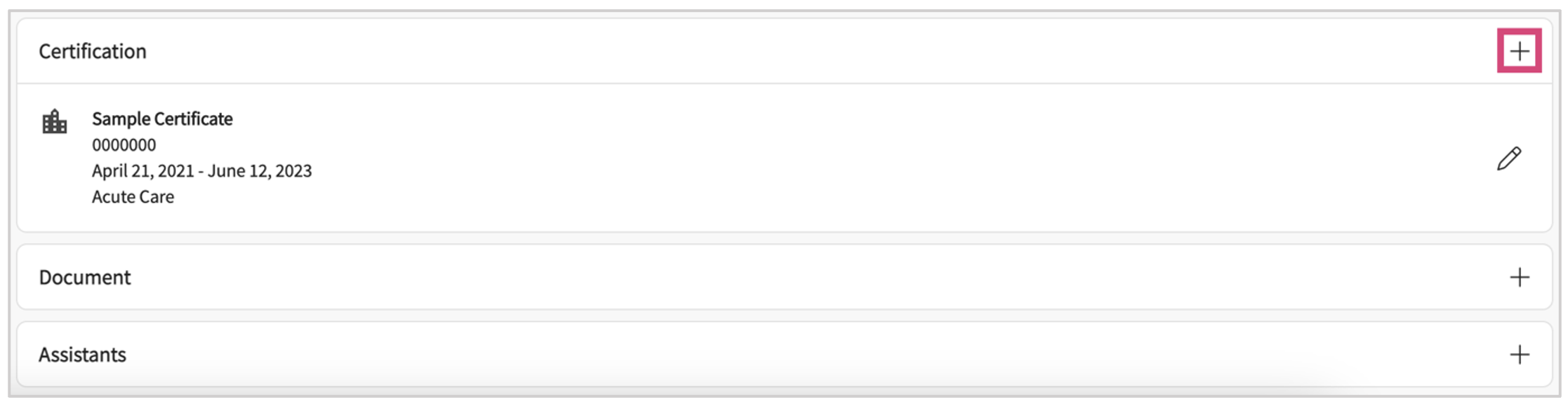Click the start date April 21, 2021
Viewport: 1568px width, 407px height.
[x=142, y=171]
